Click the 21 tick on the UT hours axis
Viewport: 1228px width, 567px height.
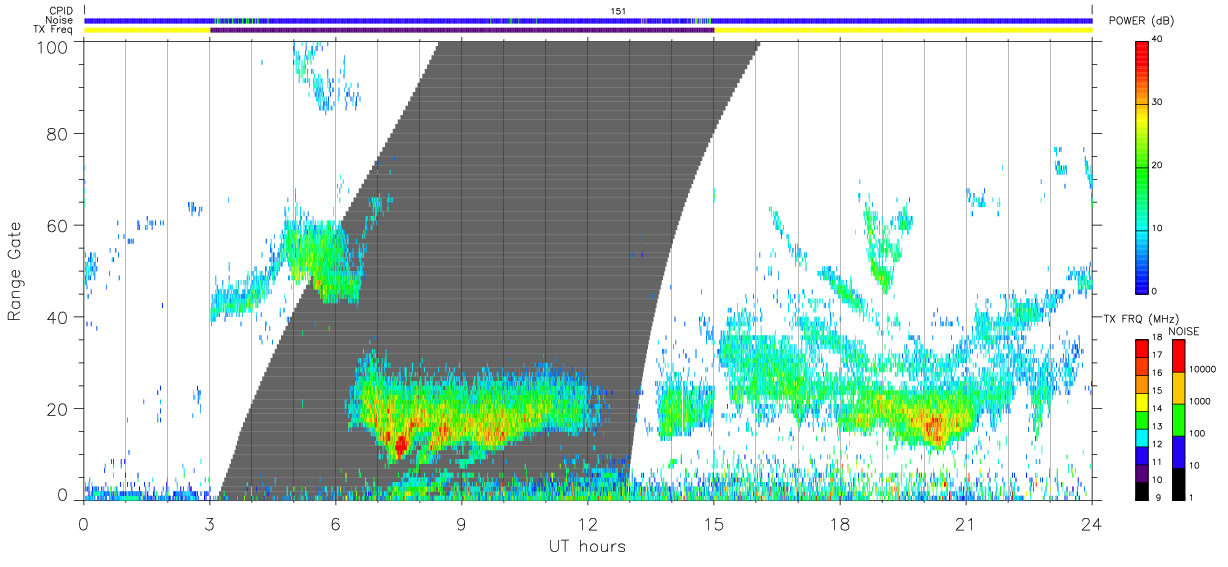[966, 524]
